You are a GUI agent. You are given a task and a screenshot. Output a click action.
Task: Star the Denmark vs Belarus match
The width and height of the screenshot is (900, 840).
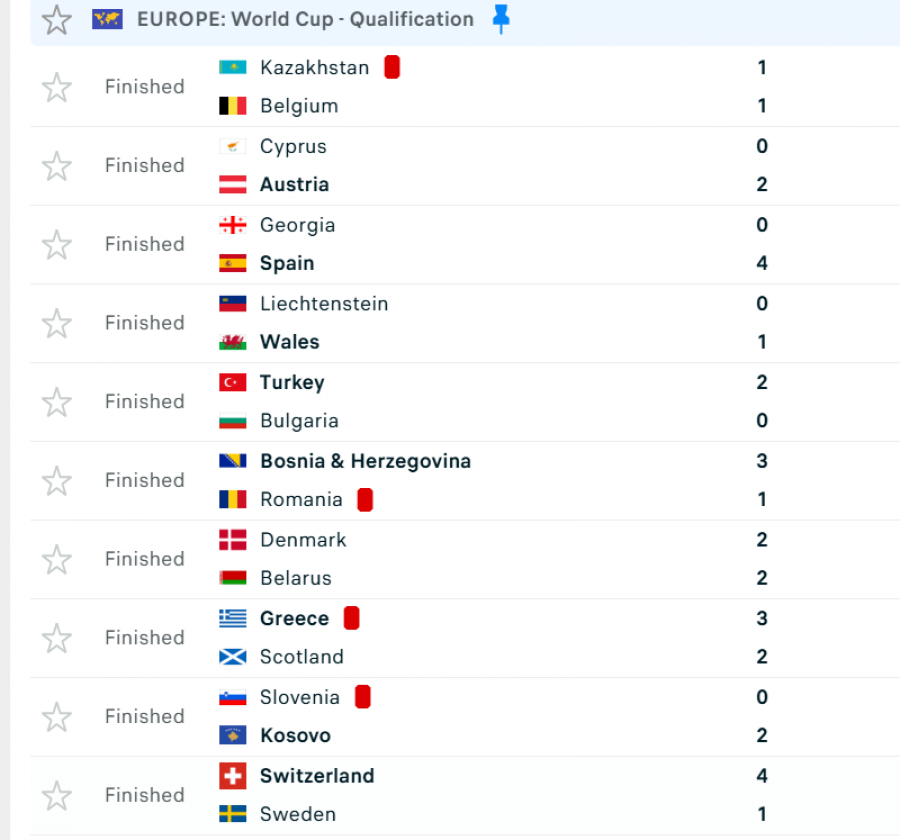click(x=57, y=560)
